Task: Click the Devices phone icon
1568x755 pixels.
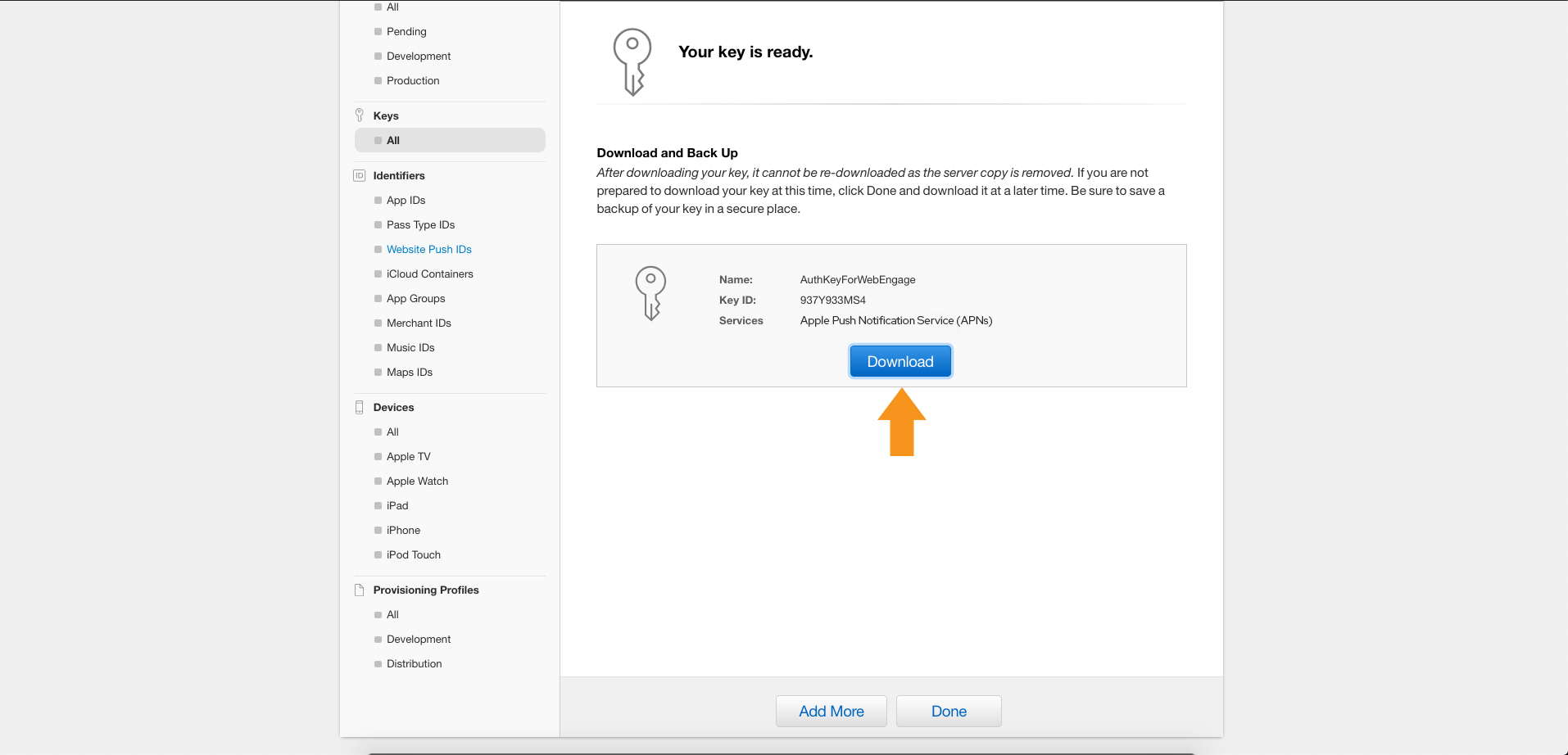Action: pyautogui.click(x=359, y=407)
